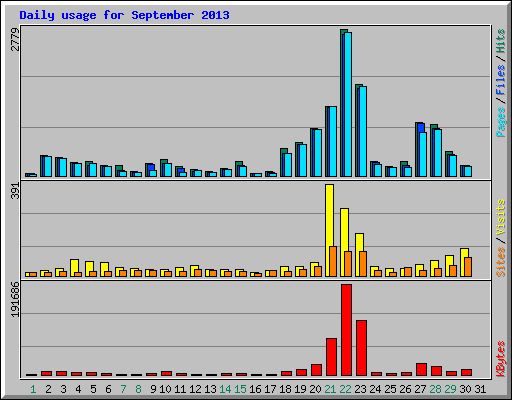
Task: Click the tallest red KBytes bar for day 22
Action: pos(346,330)
